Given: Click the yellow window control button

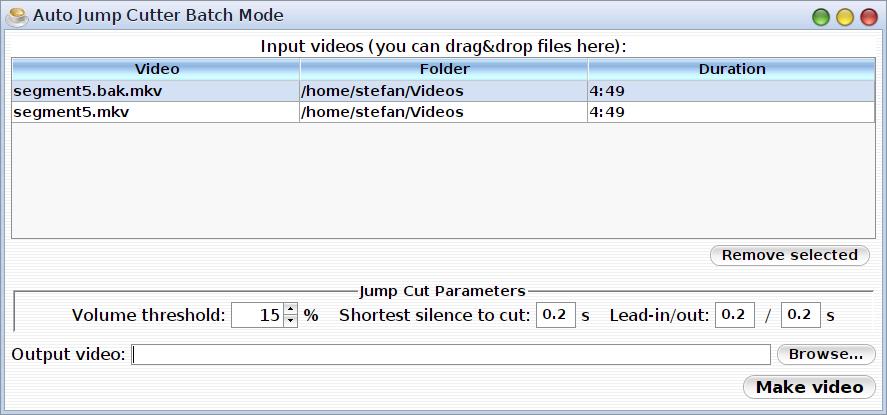Looking at the screenshot, I should 844,17.
